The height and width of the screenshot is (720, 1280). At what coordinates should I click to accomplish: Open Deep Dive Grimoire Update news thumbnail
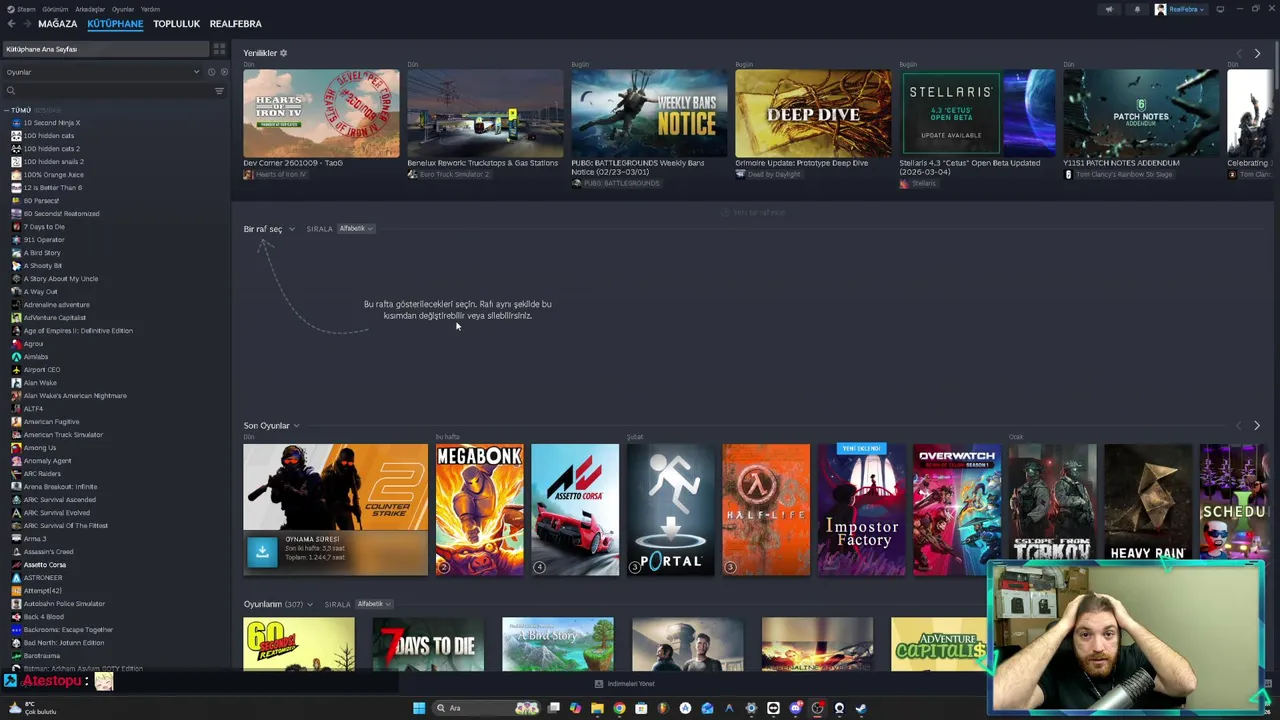pos(813,113)
